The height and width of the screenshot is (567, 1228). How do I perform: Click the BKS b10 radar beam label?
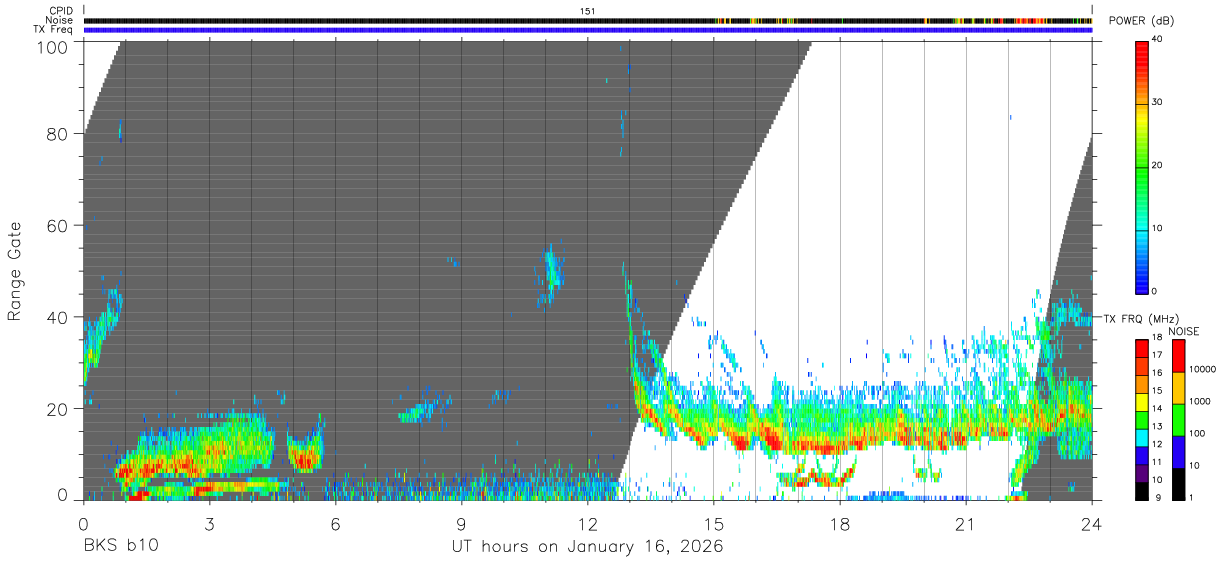point(120,547)
